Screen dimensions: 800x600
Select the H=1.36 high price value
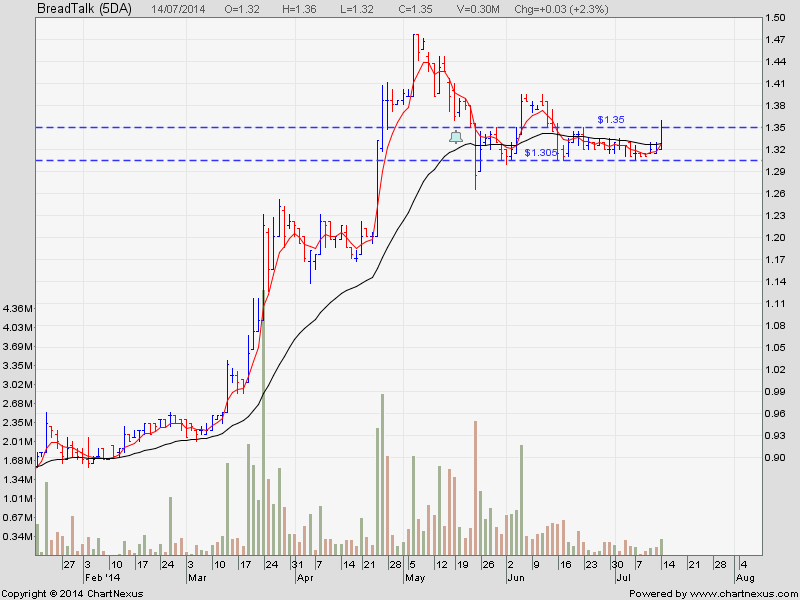point(299,9)
